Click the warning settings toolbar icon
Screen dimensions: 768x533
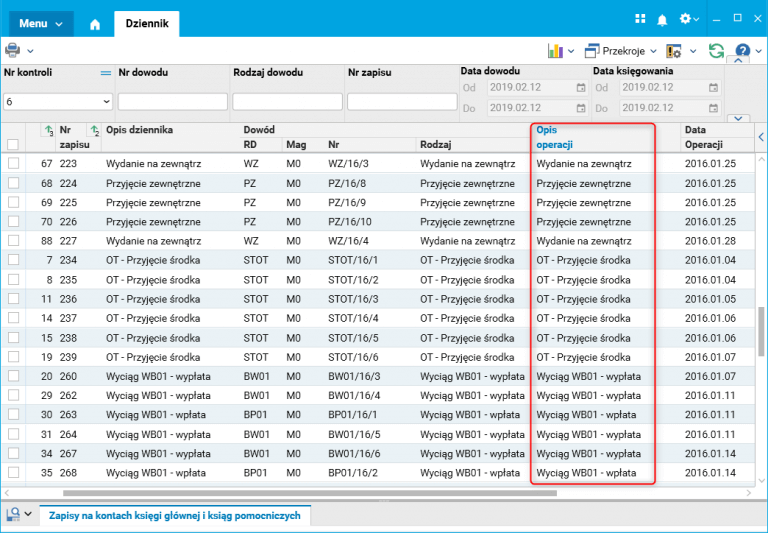[674, 51]
